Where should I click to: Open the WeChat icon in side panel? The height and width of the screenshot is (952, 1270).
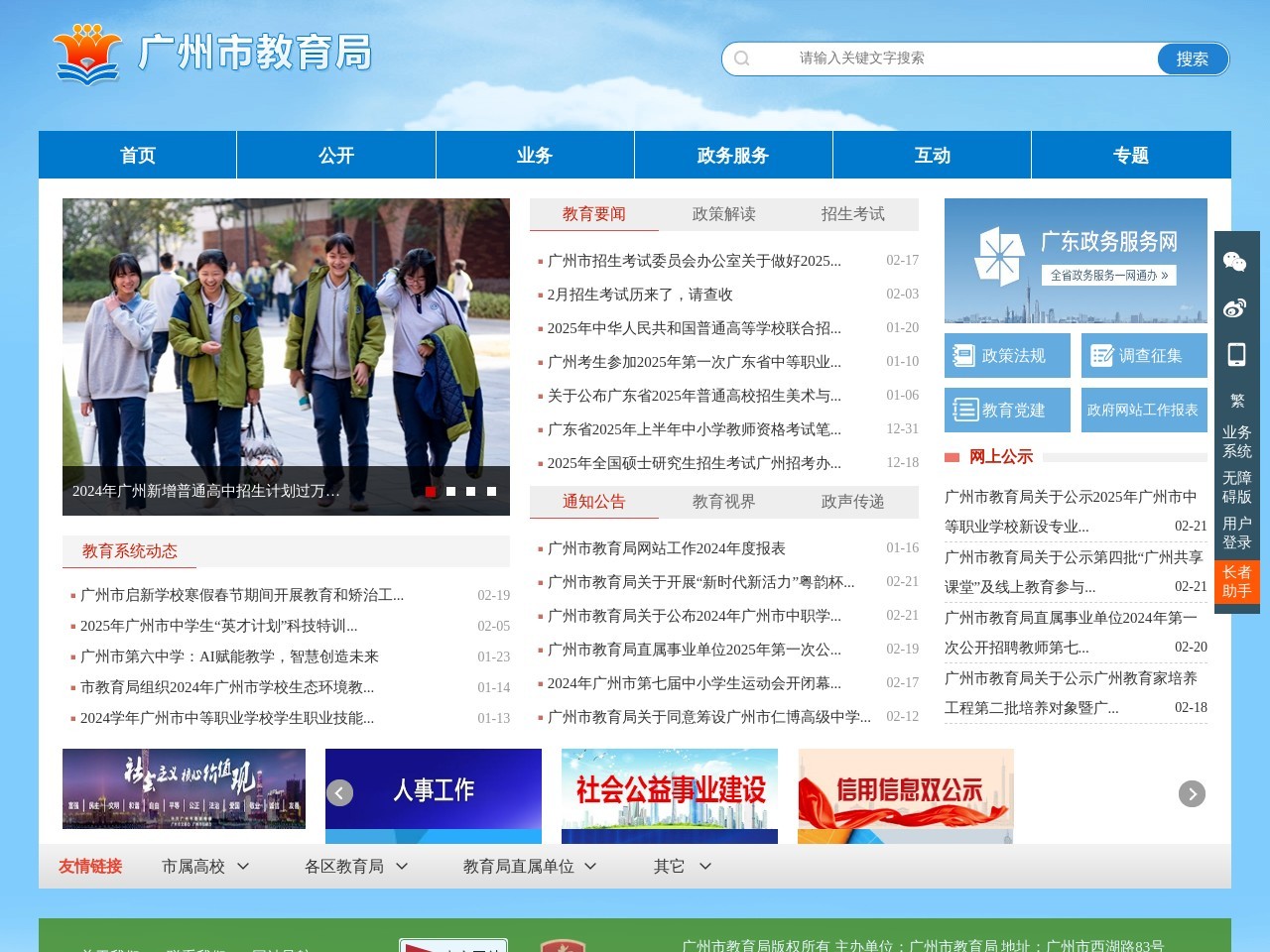click(1236, 262)
